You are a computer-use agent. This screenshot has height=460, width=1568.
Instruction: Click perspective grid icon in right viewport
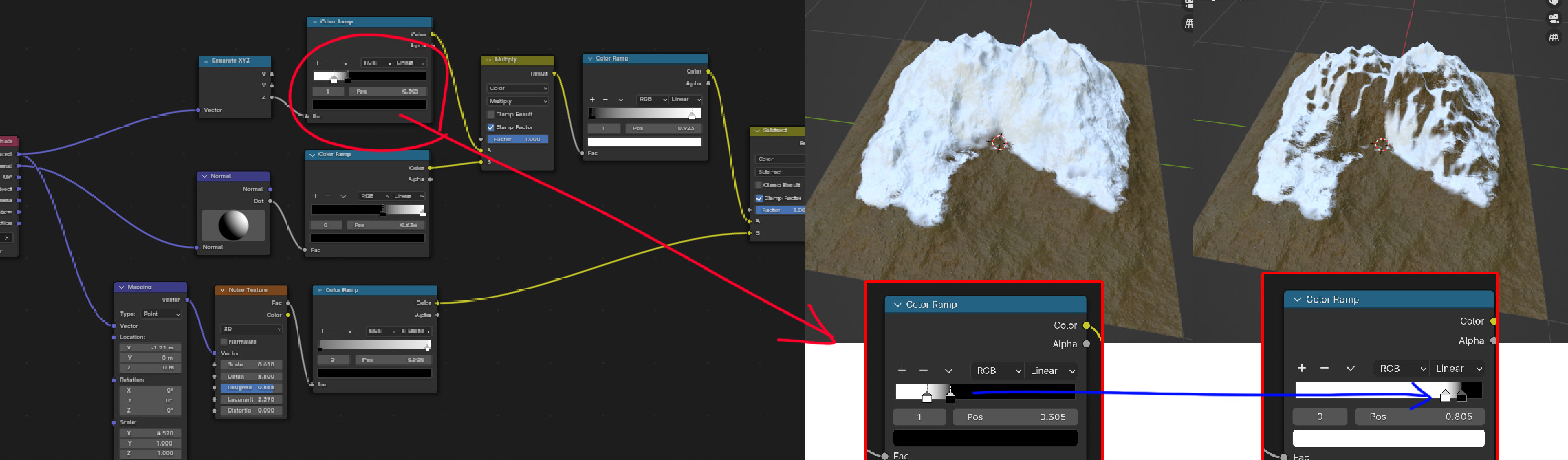pos(1554,38)
